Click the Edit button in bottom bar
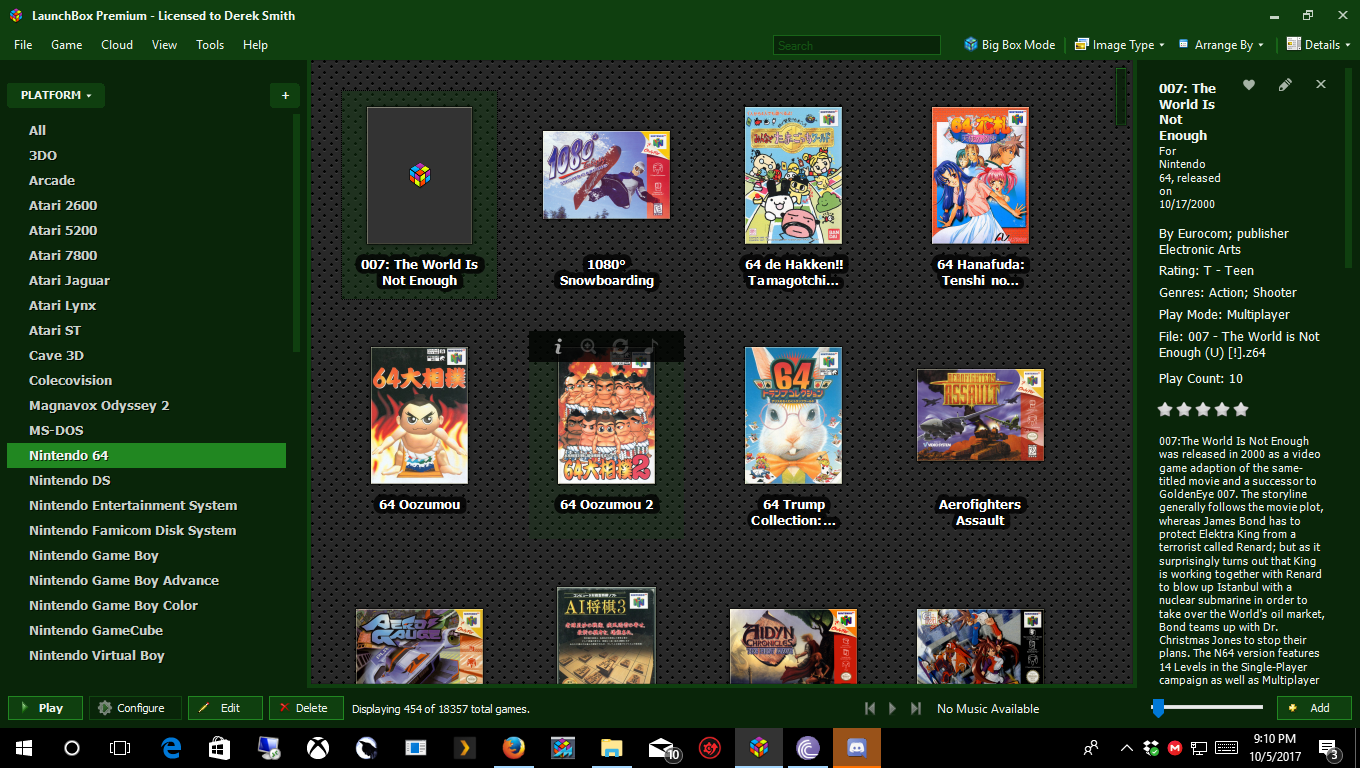Screen dimensions: 1360x768 [x=225, y=708]
